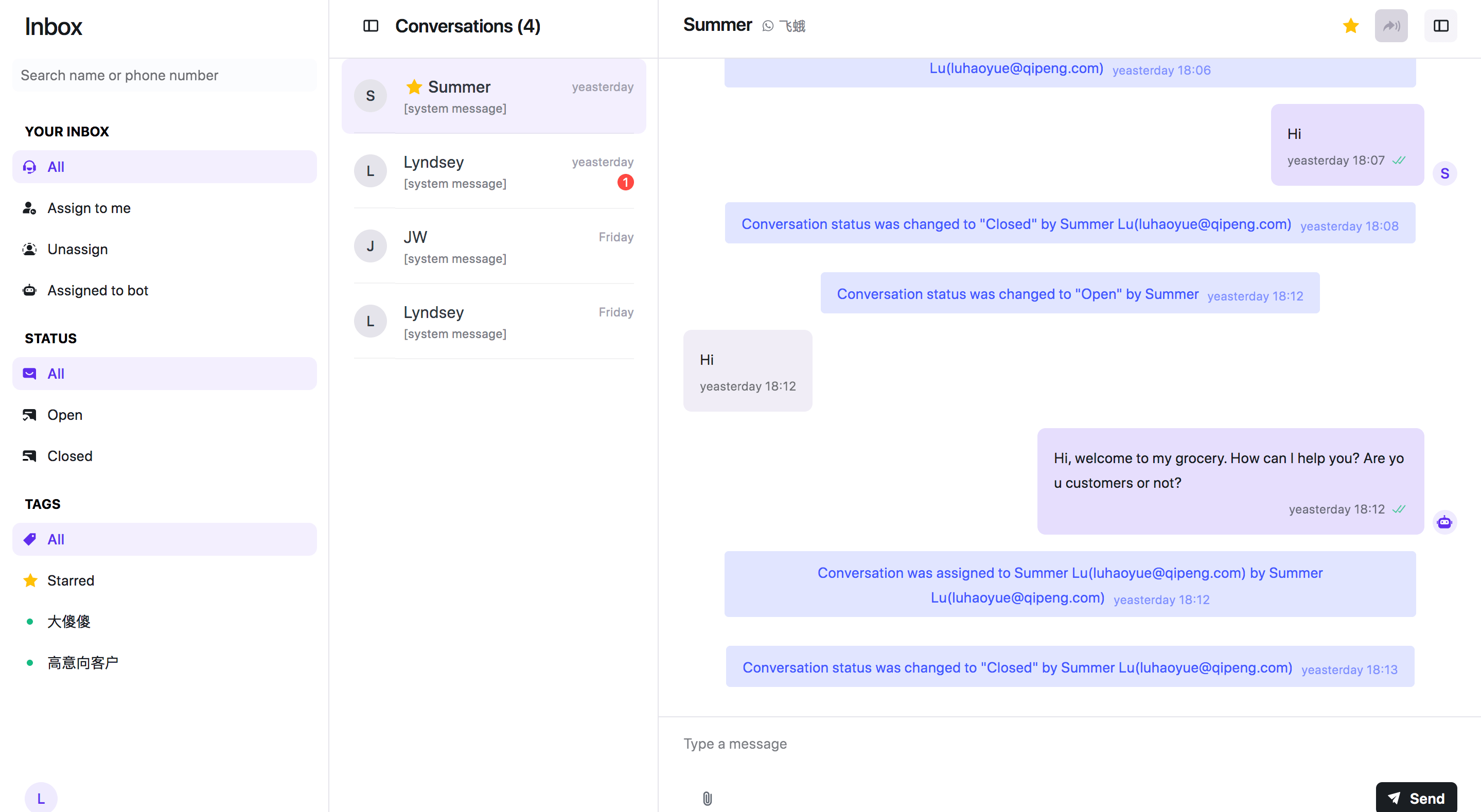Unstar the Summer conversation from the header
Image resolution: width=1481 pixels, height=812 pixels.
(x=1350, y=26)
